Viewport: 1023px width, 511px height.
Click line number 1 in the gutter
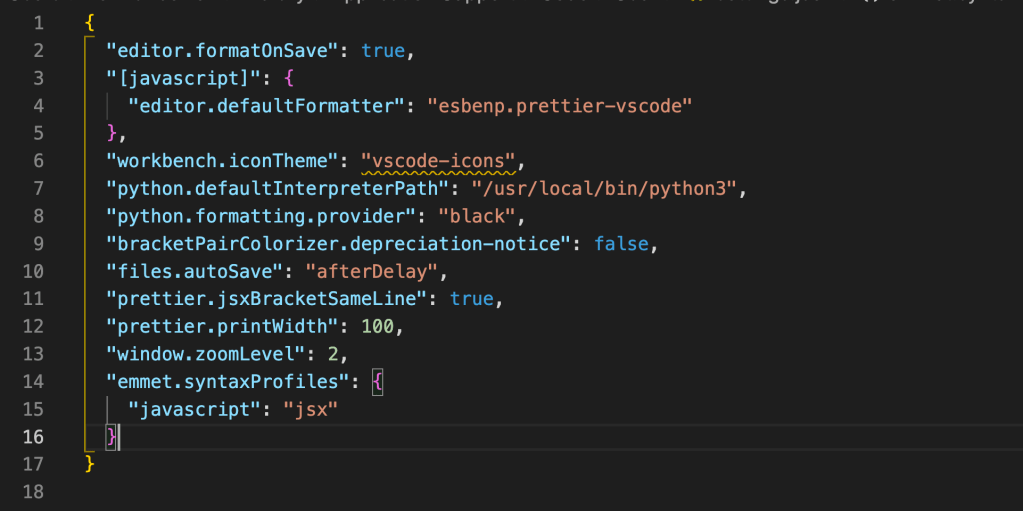click(x=37, y=22)
